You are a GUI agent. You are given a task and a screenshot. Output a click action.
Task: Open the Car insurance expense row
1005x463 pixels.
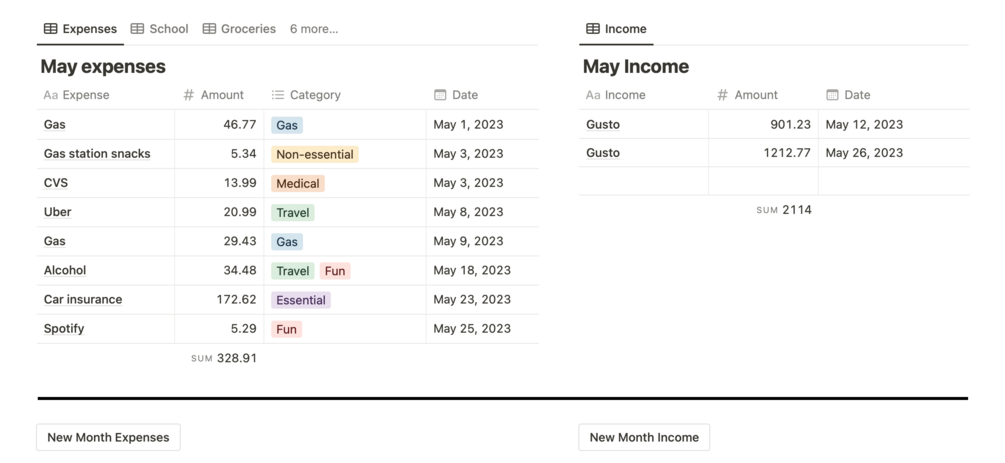point(83,300)
